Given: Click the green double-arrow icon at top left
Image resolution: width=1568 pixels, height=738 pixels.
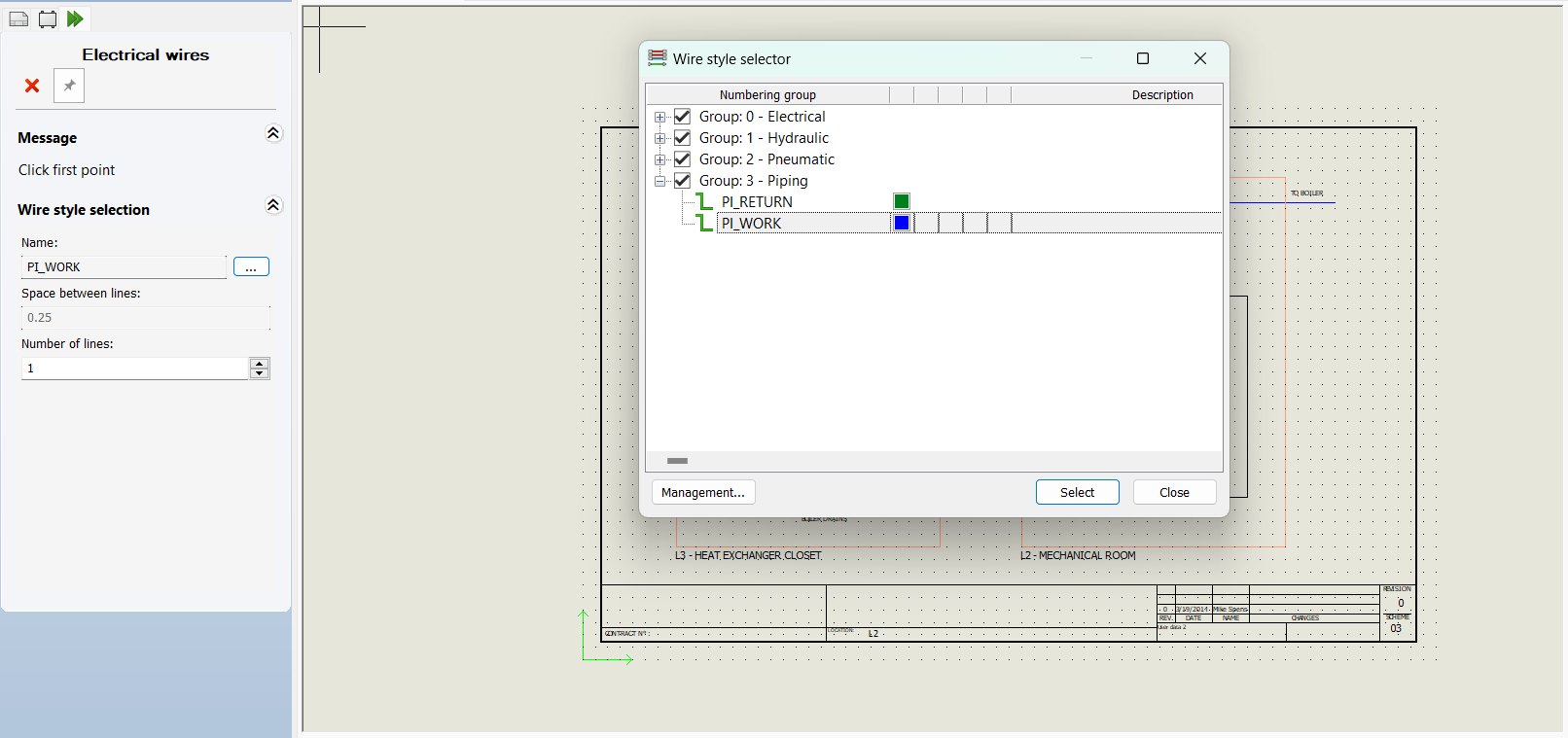Looking at the screenshot, I should [x=75, y=18].
